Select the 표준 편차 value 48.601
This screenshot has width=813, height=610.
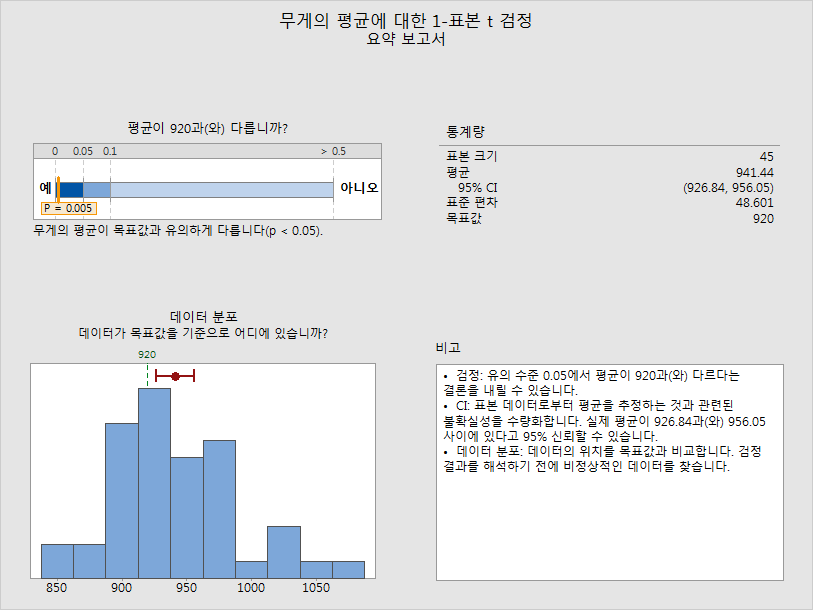tap(753, 202)
